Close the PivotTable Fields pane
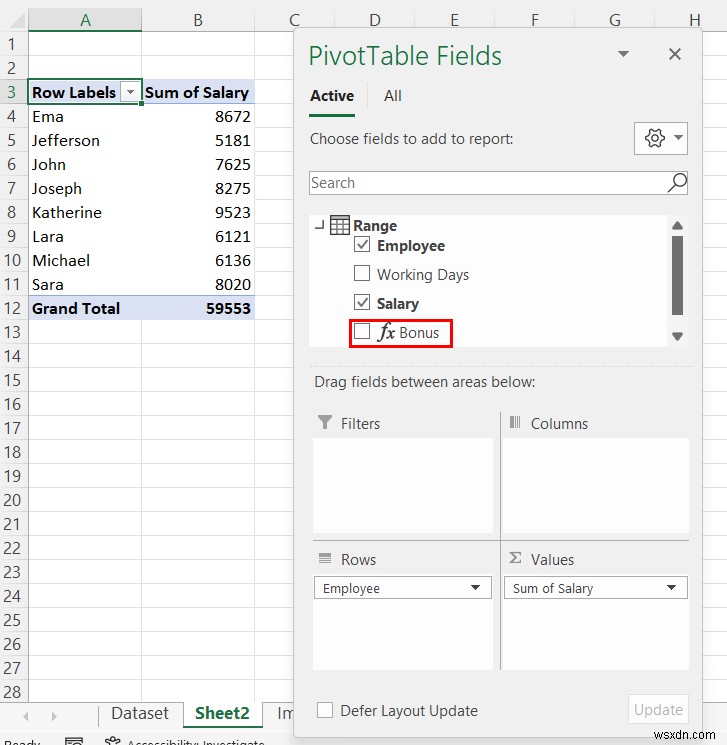Screen dimensions: 727x745 click(675, 54)
